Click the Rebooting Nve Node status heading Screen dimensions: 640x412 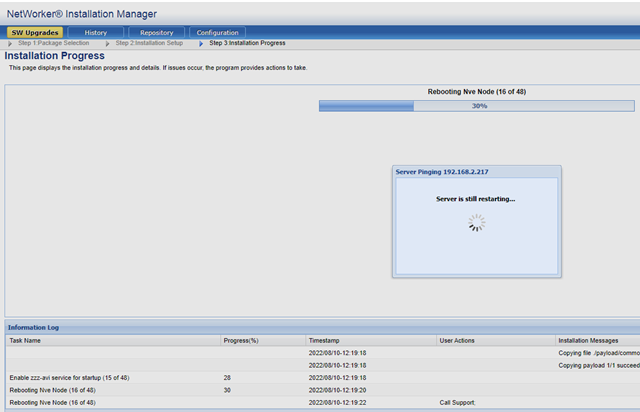(x=477, y=91)
